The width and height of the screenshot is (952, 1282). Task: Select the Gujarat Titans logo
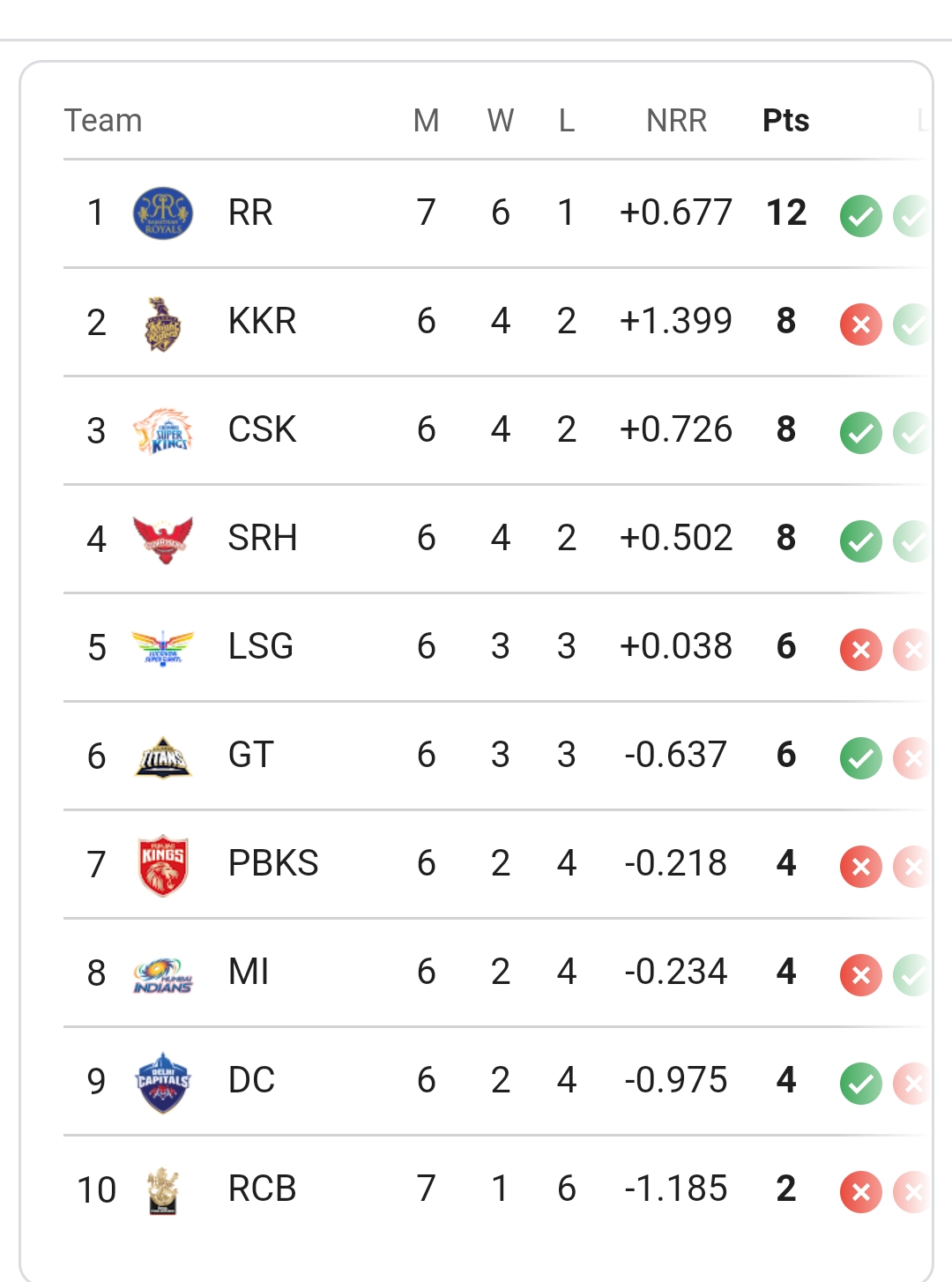[162, 757]
